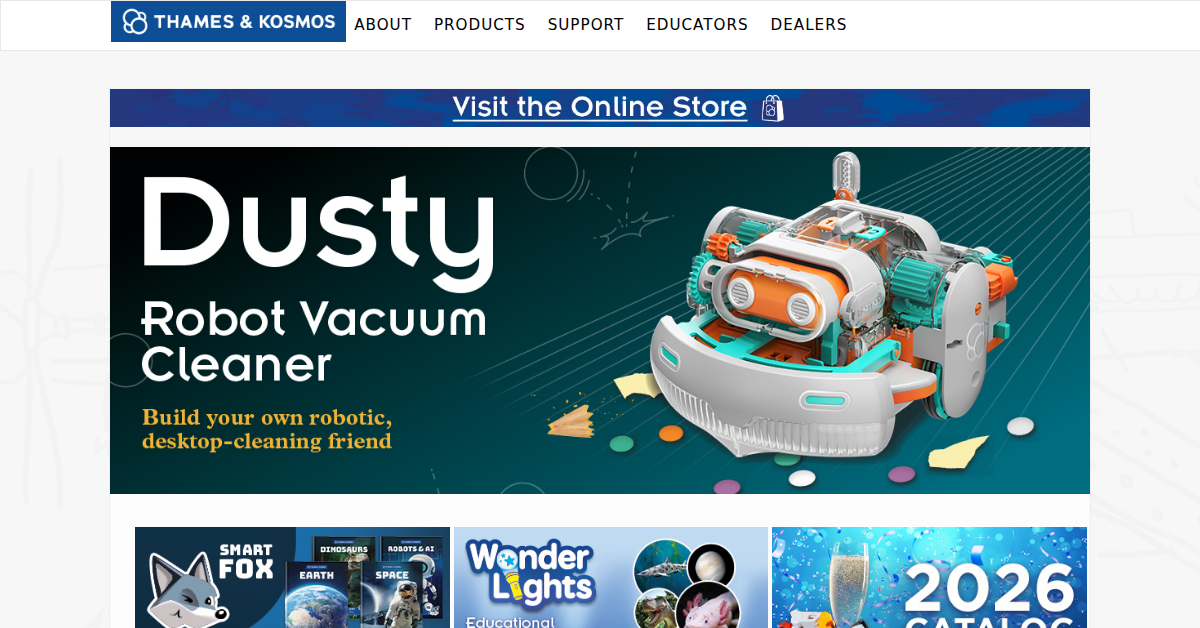1200x628 pixels.
Task: Go to the Dealers page
Action: 808,24
